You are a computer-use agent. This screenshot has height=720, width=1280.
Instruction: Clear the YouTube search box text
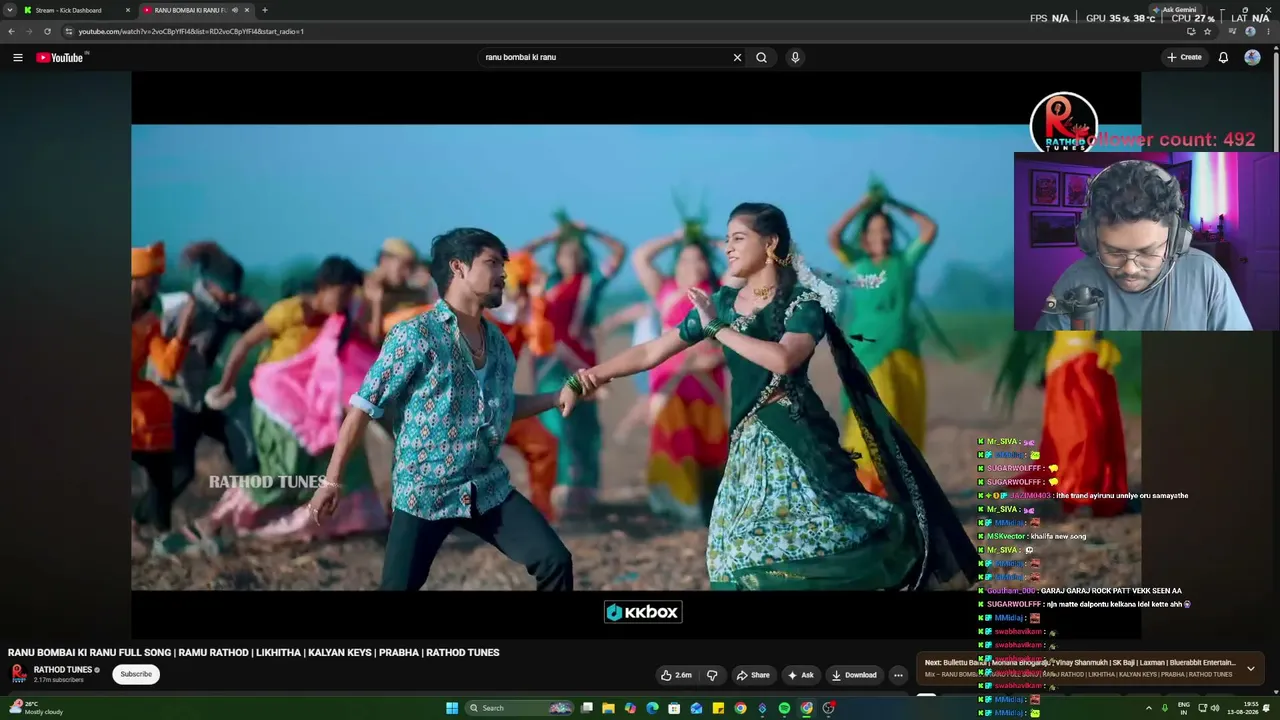(737, 57)
